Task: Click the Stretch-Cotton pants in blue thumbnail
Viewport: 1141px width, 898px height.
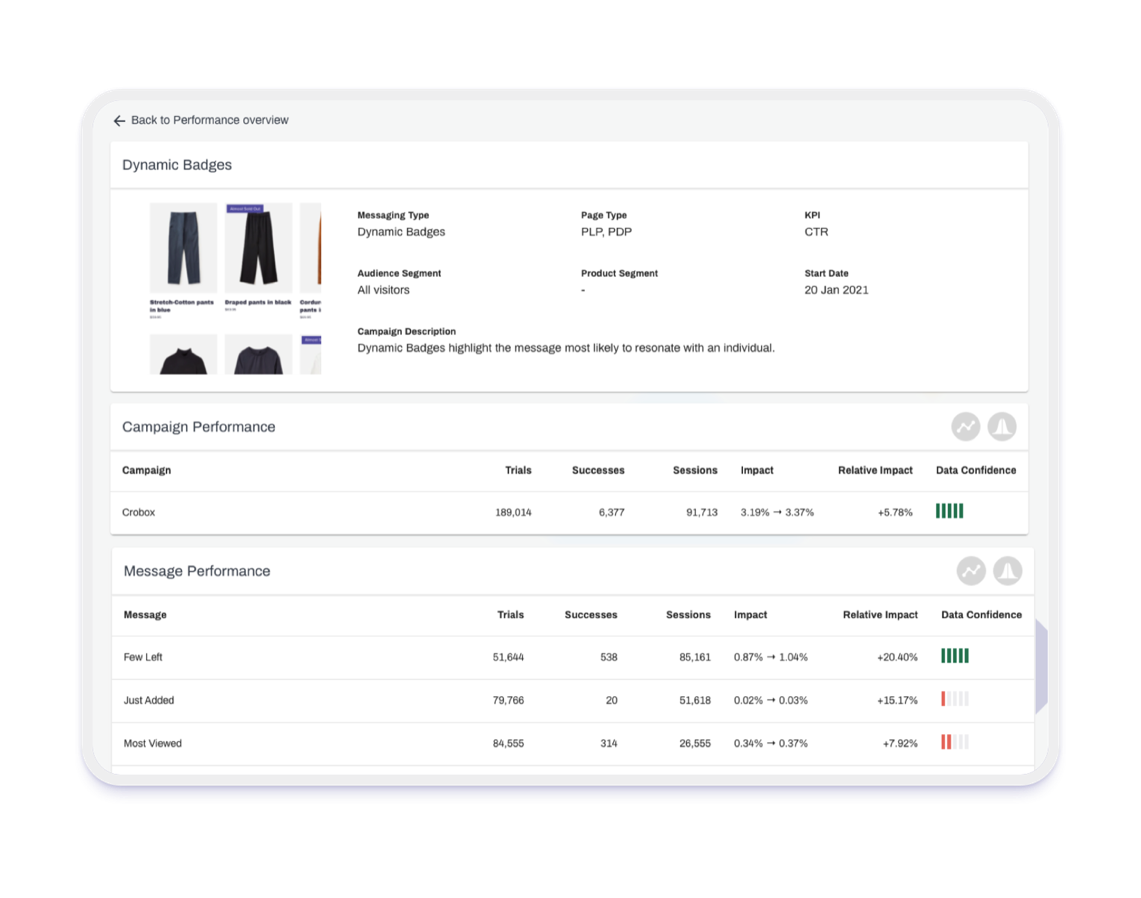Action: click(x=183, y=247)
